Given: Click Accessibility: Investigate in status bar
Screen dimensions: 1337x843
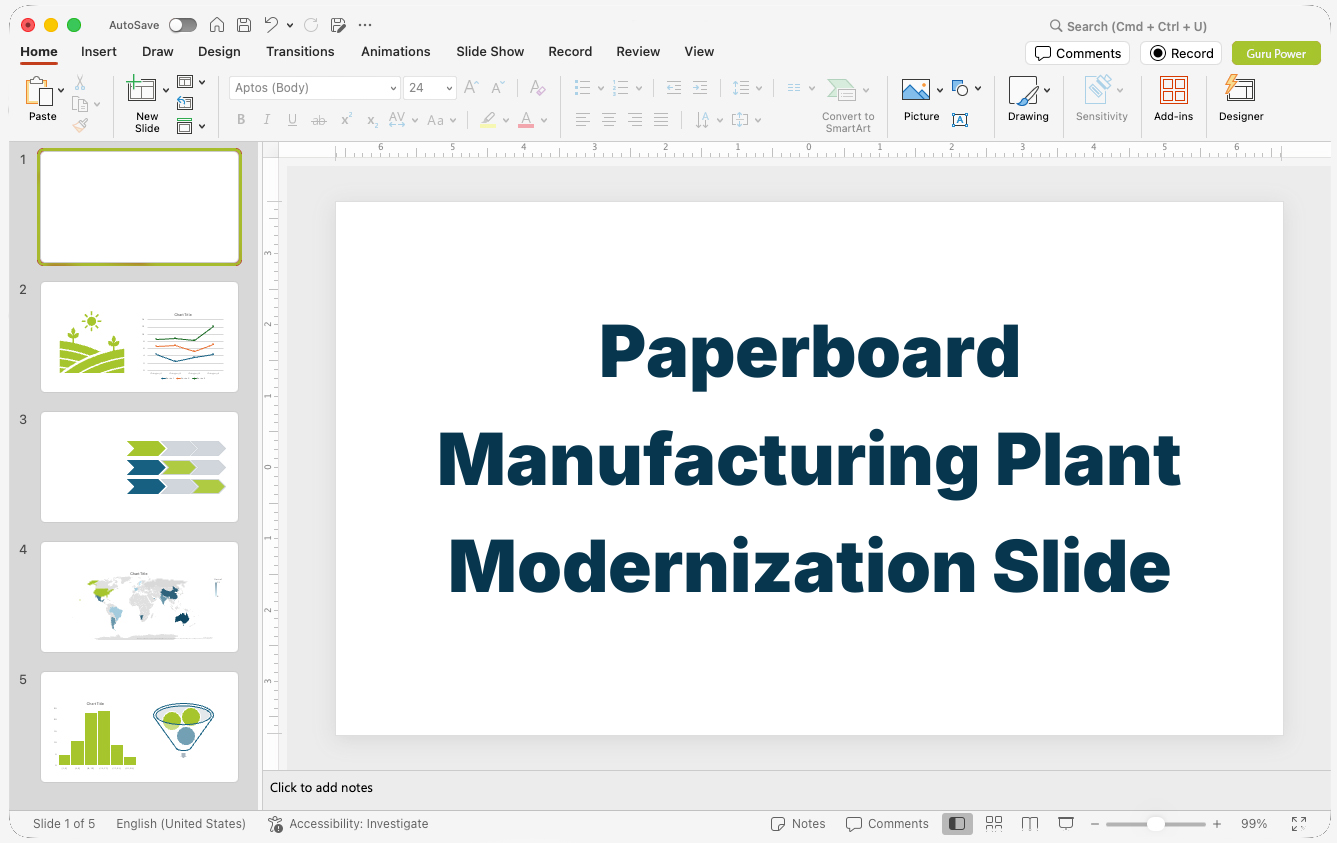Looking at the screenshot, I should point(348,824).
